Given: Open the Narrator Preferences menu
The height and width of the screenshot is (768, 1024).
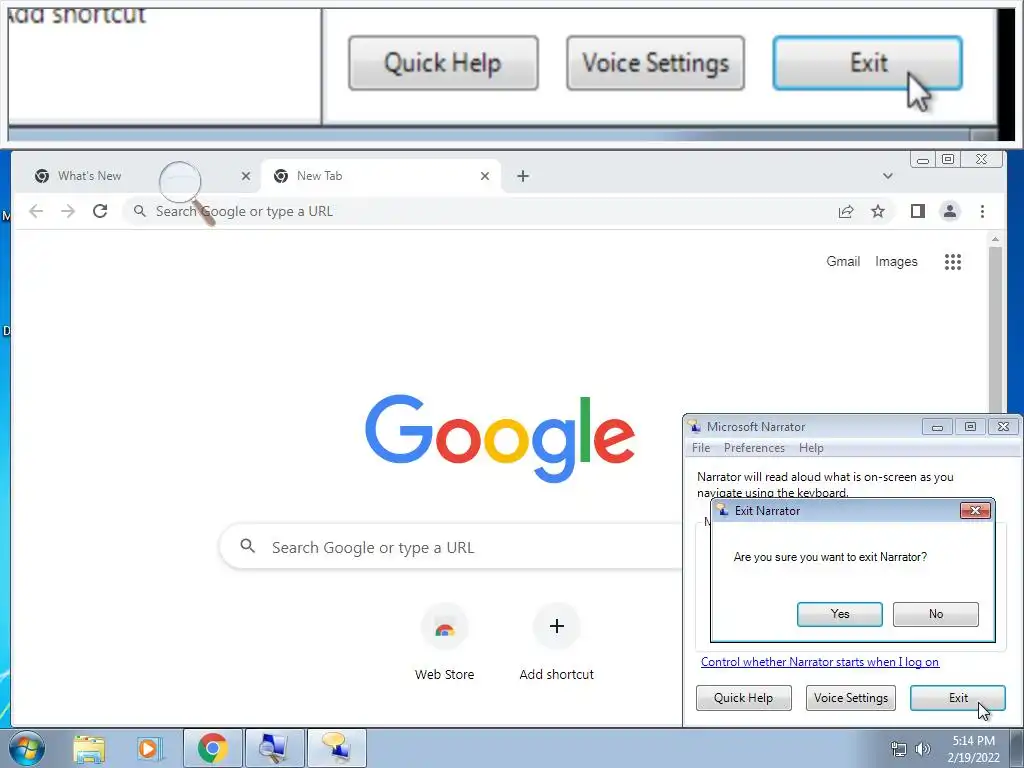Looking at the screenshot, I should point(754,448).
